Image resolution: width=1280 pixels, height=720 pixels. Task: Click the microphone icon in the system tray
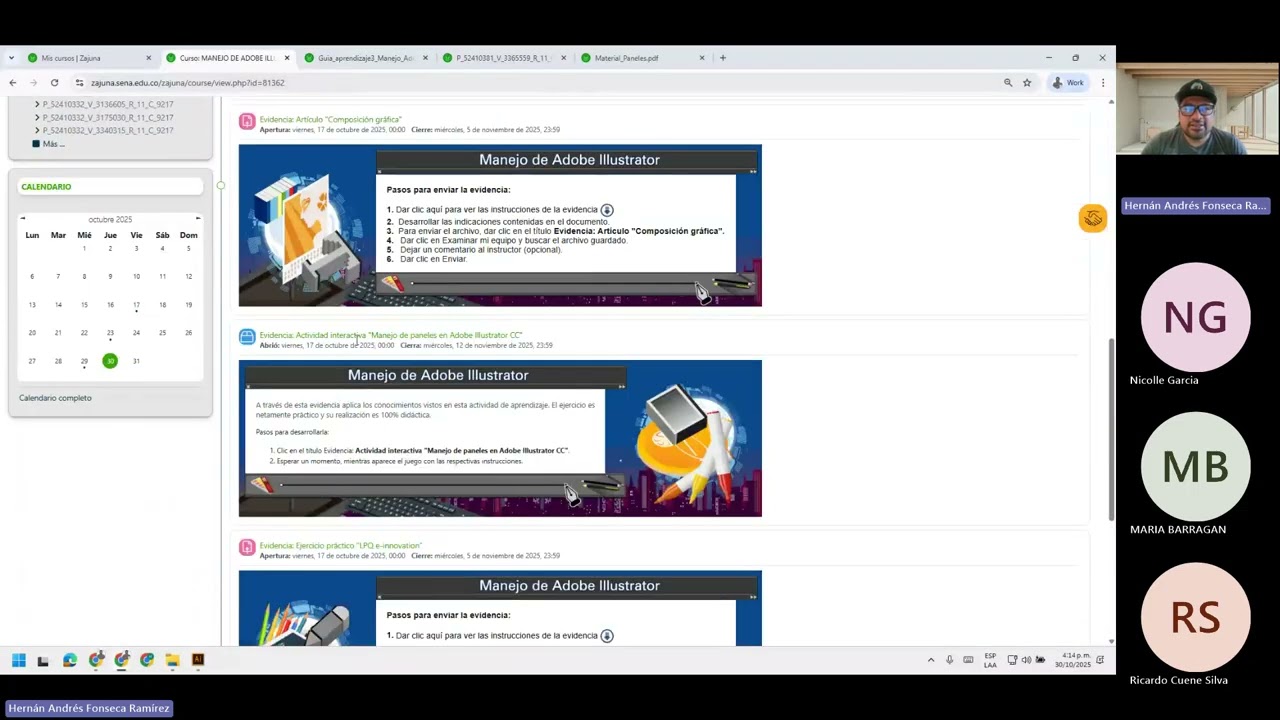pyautogui.click(x=949, y=660)
